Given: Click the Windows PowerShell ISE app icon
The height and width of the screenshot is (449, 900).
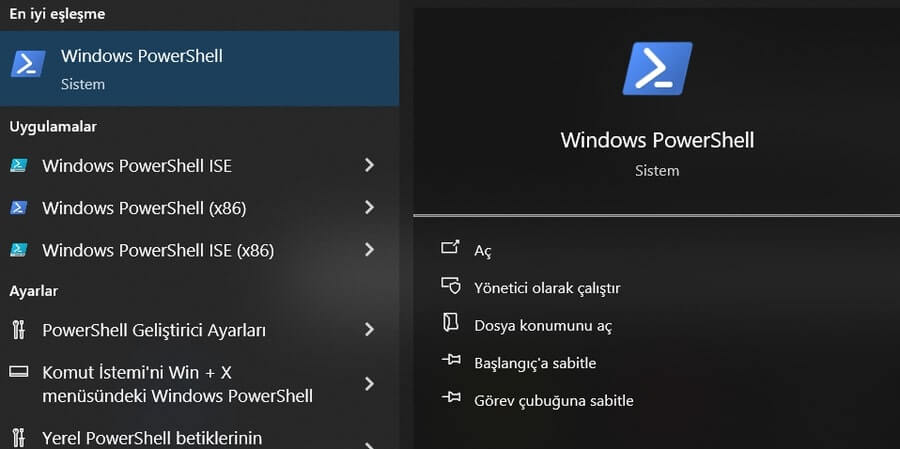Looking at the screenshot, I should (19, 166).
